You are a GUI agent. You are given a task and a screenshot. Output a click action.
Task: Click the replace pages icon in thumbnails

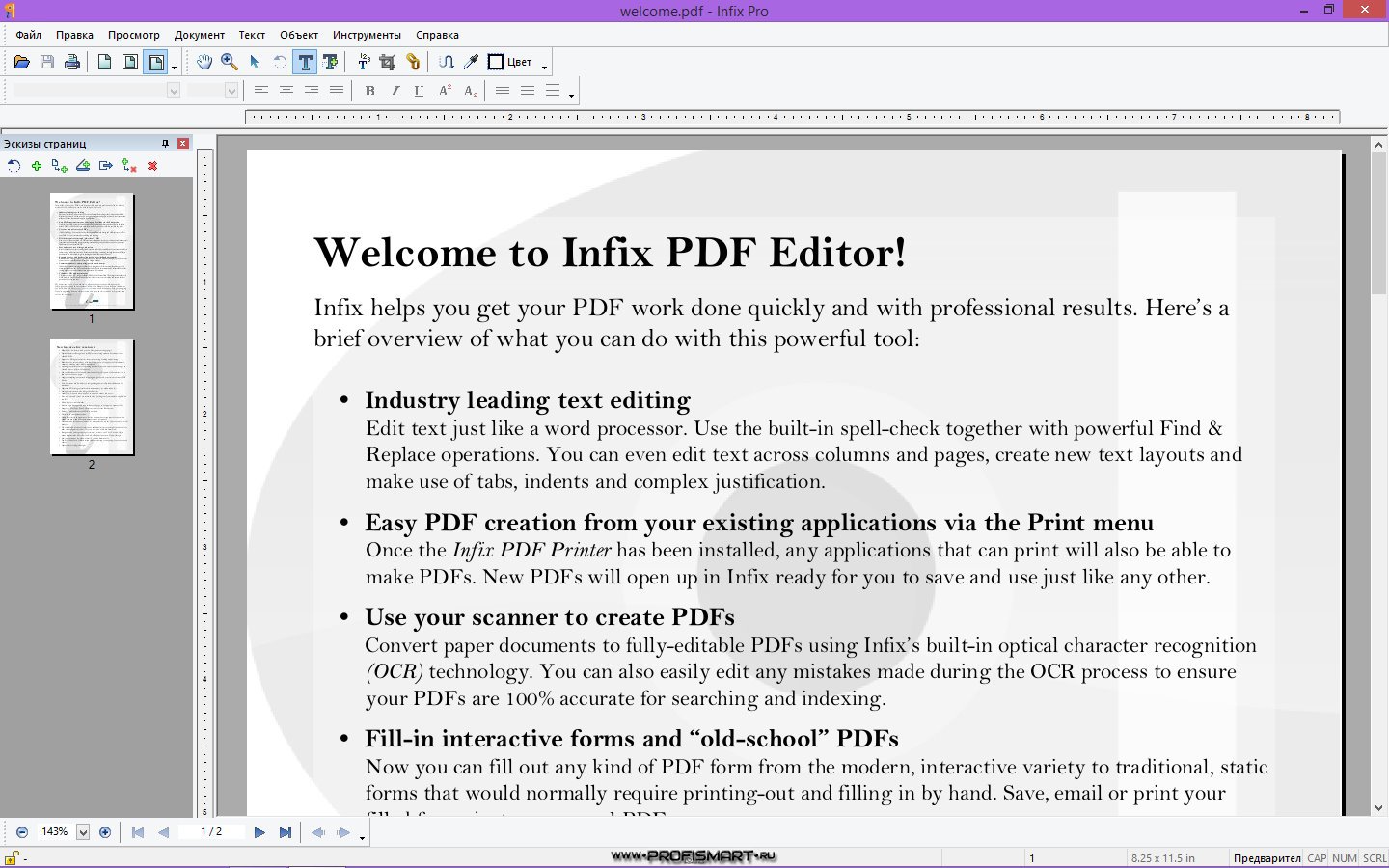[x=129, y=166]
